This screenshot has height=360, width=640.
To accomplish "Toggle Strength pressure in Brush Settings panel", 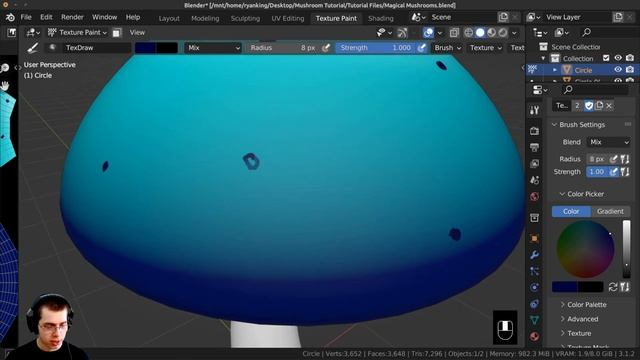I will coord(613,172).
